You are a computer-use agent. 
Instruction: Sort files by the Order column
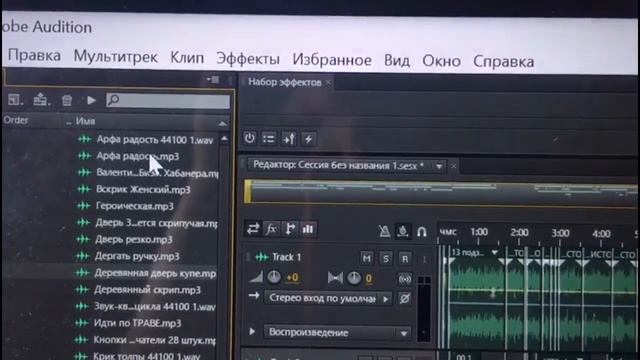pyautogui.click(x=16, y=120)
